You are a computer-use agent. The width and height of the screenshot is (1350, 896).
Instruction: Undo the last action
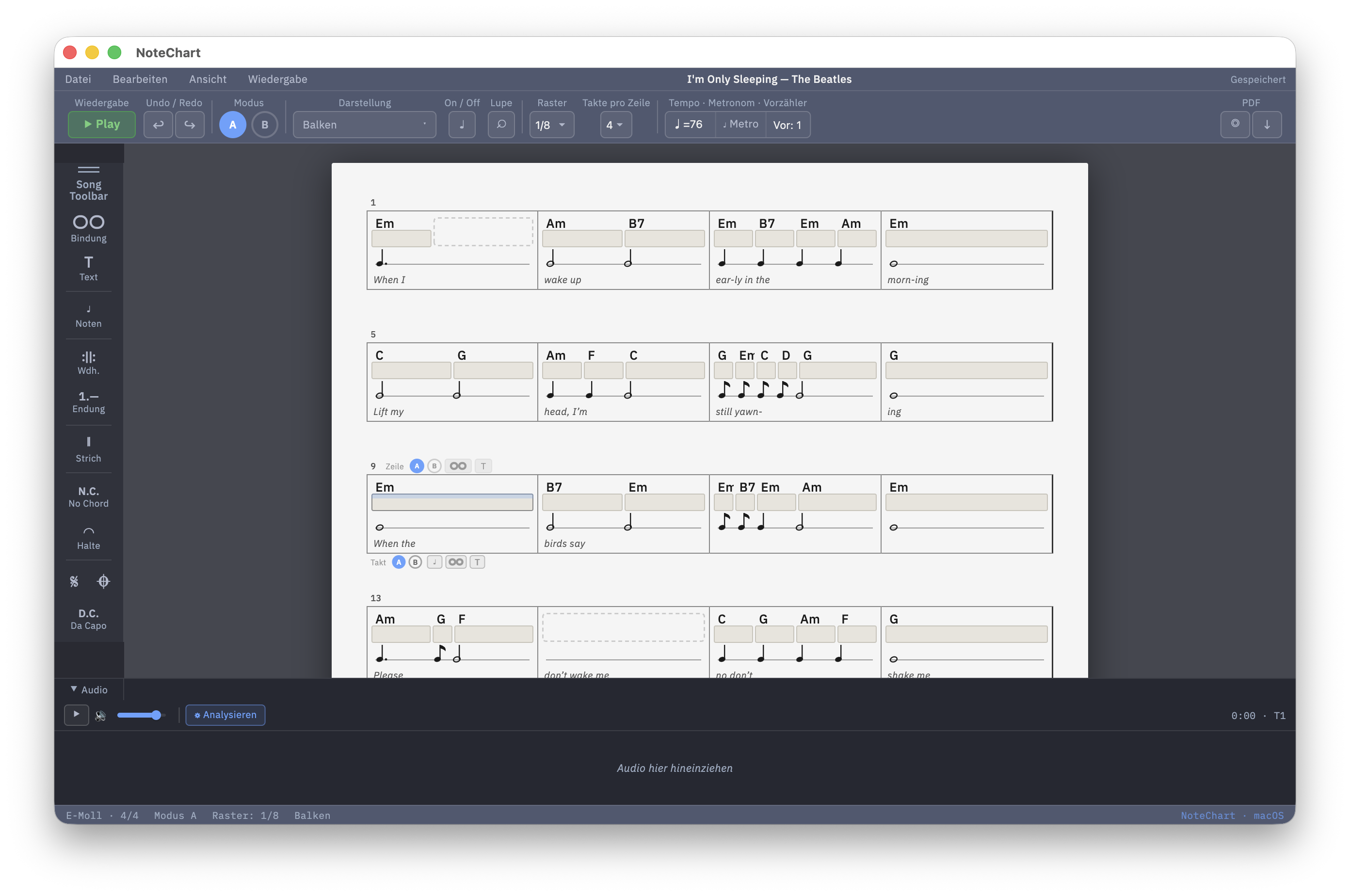pos(158,125)
